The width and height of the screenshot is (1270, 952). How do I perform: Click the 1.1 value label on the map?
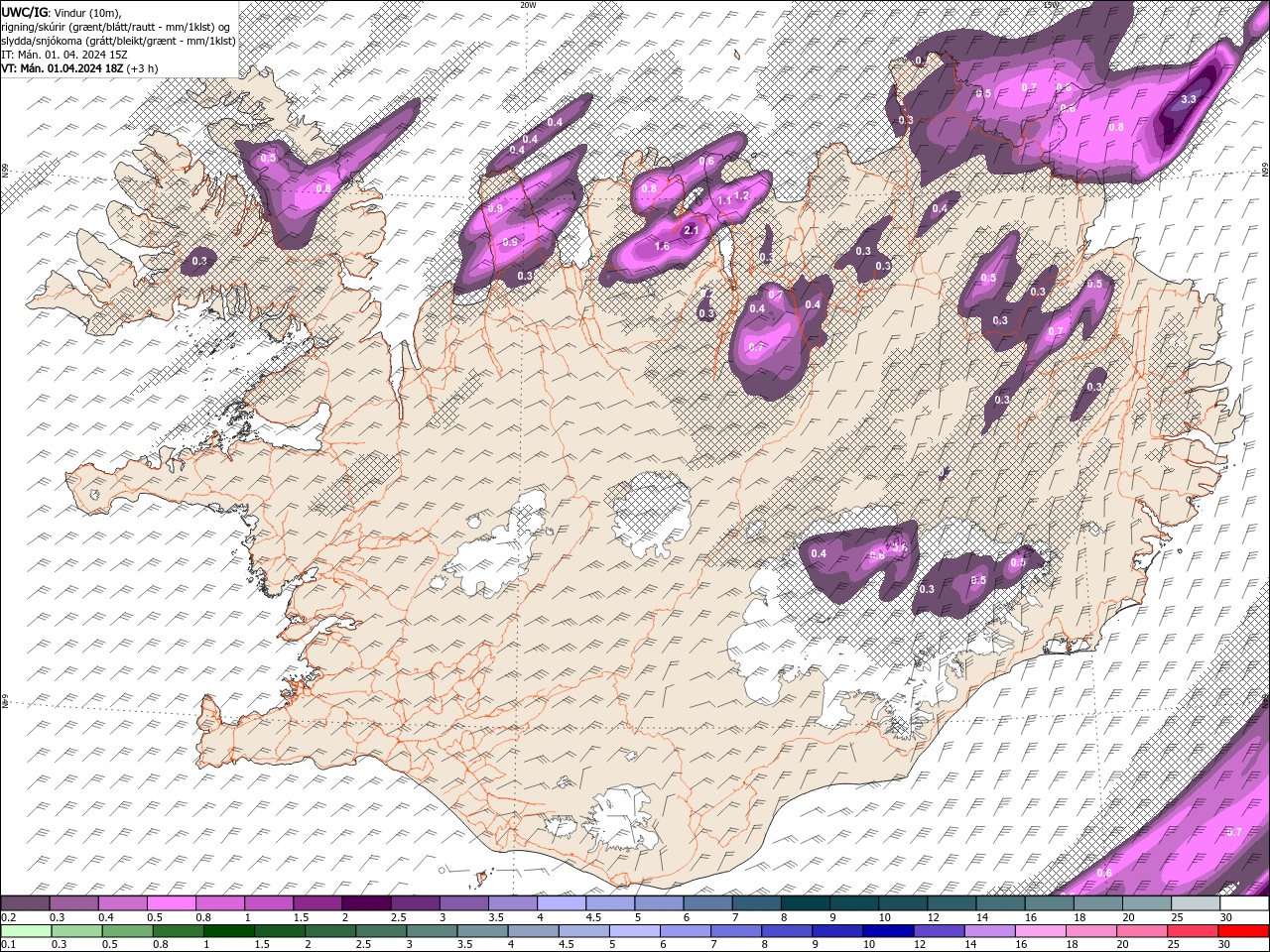pos(724,200)
